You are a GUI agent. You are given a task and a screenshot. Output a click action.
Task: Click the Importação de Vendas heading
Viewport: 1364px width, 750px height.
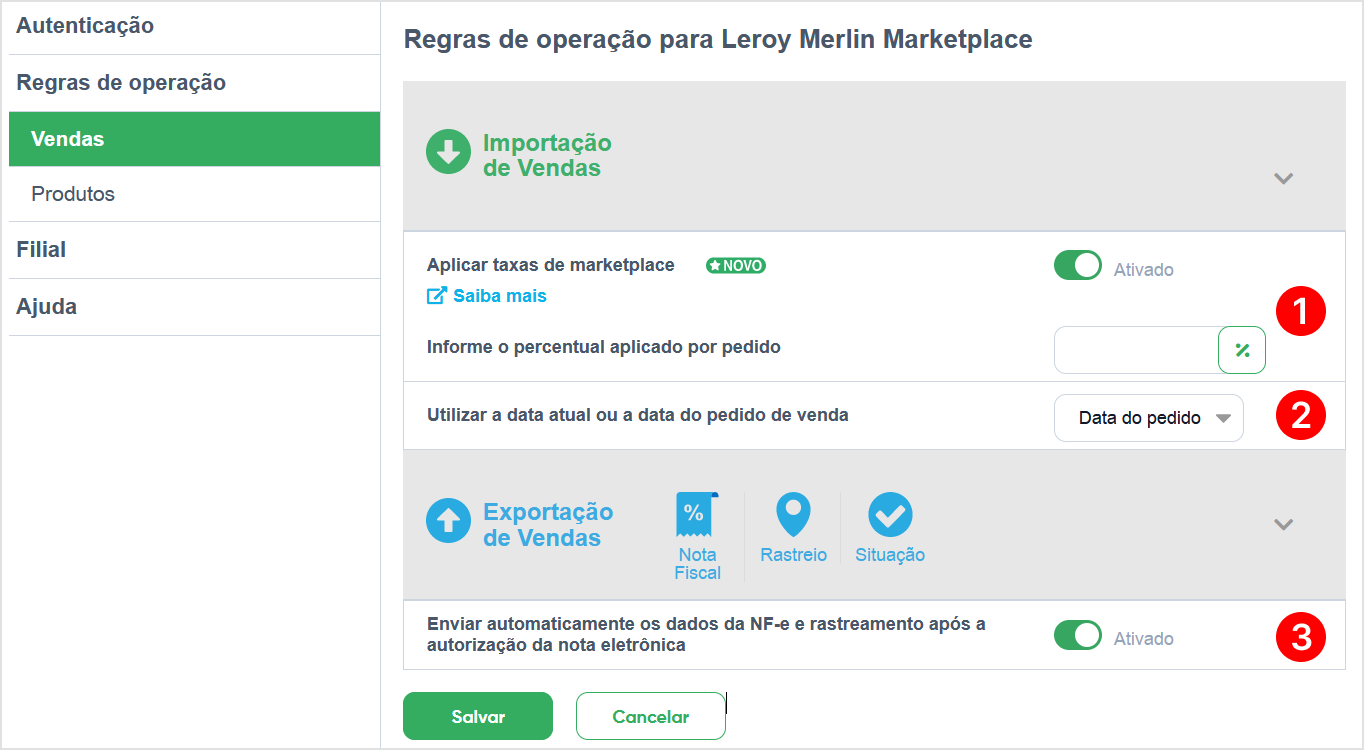(x=547, y=155)
